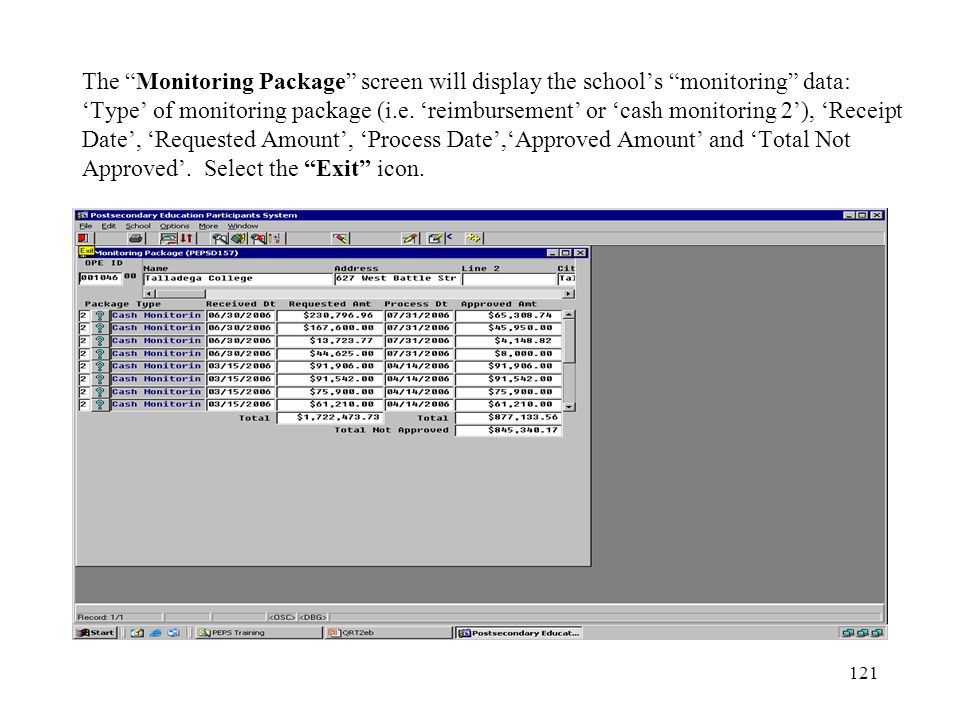
Task: Click the package list scroll up arrow
Action: [569, 315]
